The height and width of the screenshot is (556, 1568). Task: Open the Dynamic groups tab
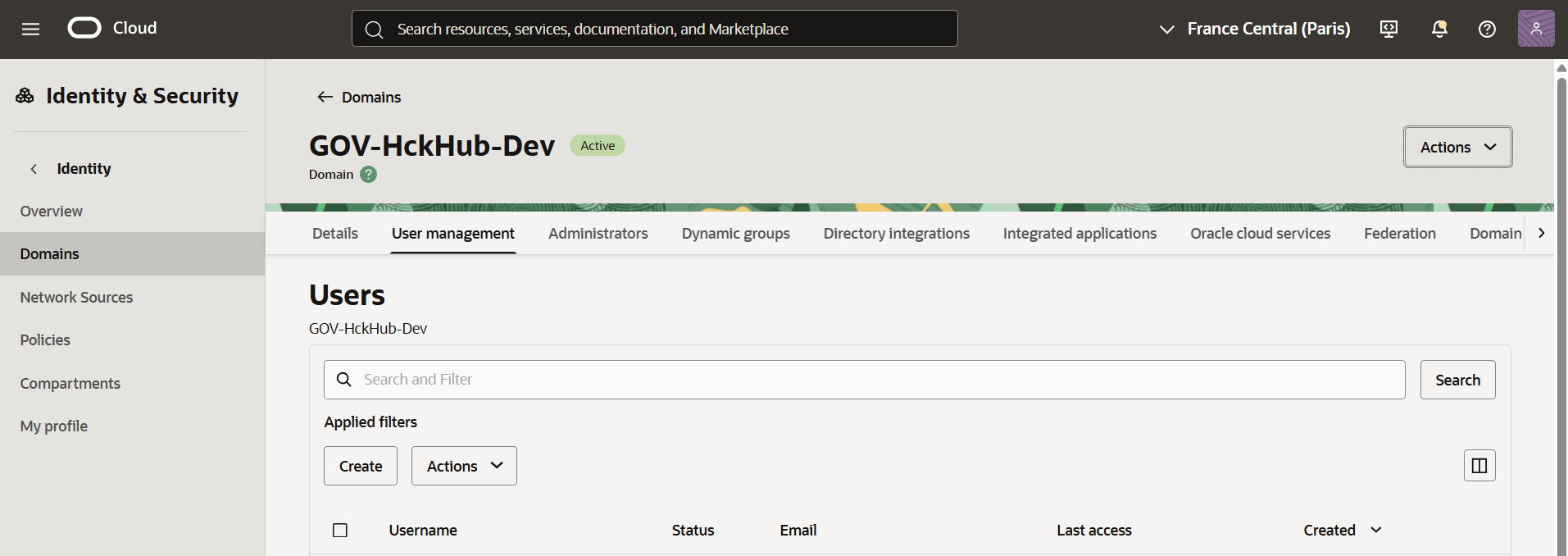736,234
